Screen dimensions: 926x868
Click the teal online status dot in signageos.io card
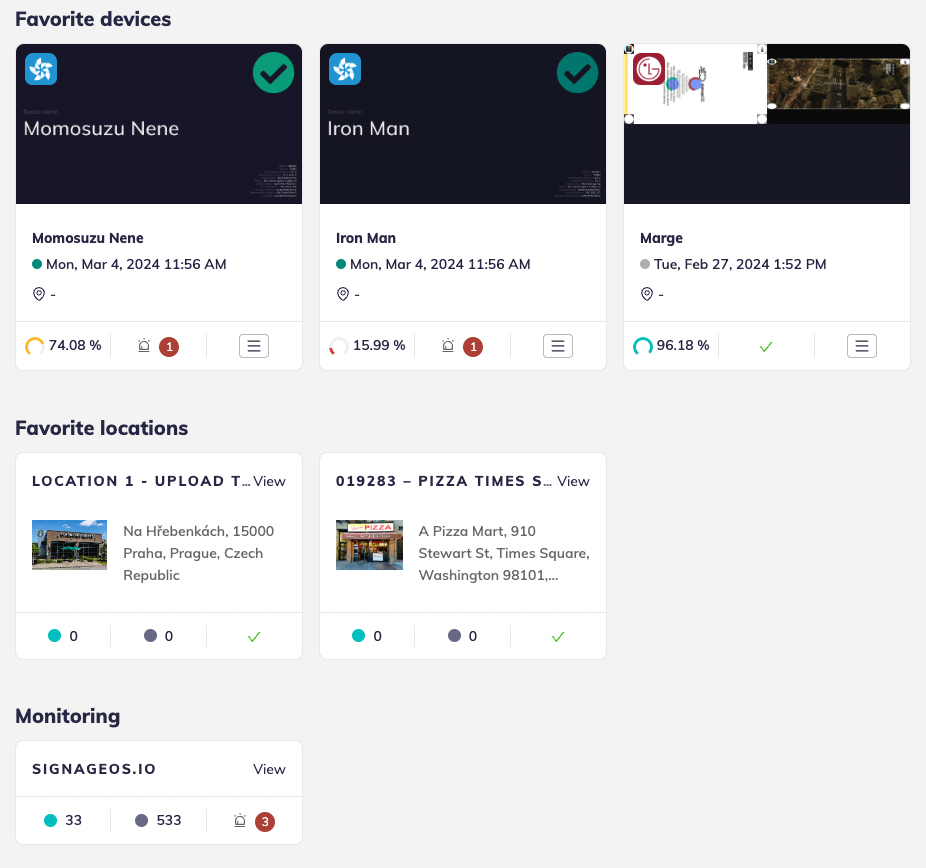(x=51, y=821)
